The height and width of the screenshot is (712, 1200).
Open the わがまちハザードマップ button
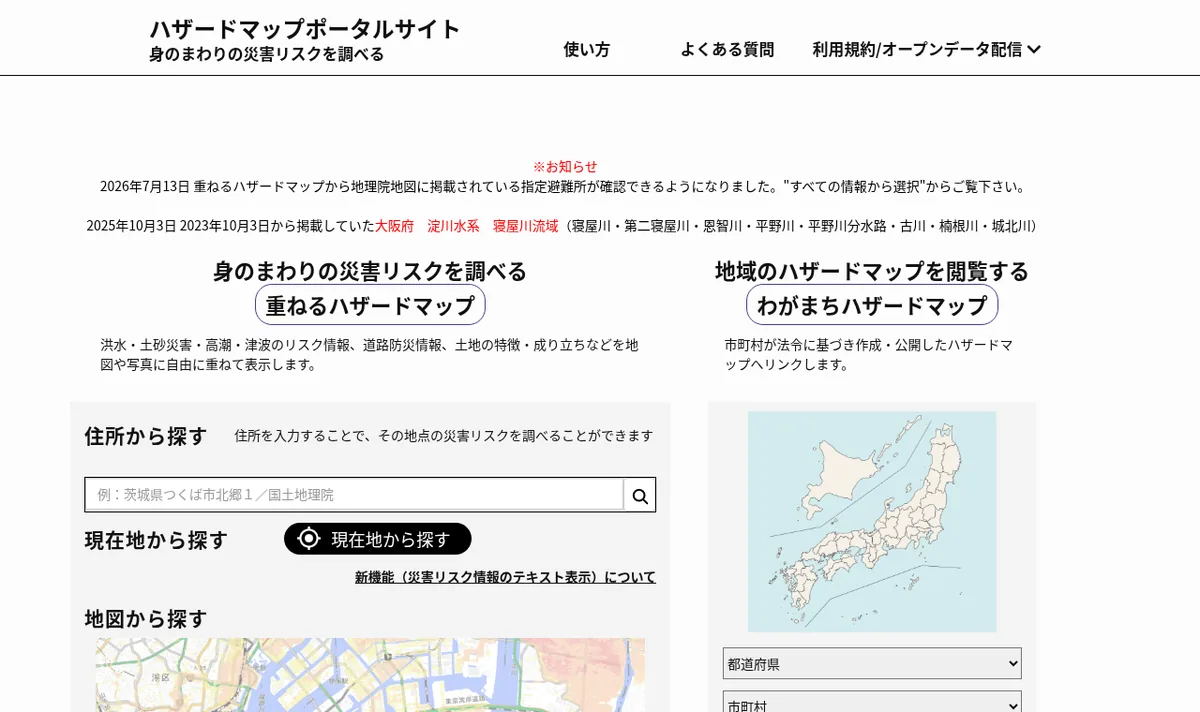872,305
